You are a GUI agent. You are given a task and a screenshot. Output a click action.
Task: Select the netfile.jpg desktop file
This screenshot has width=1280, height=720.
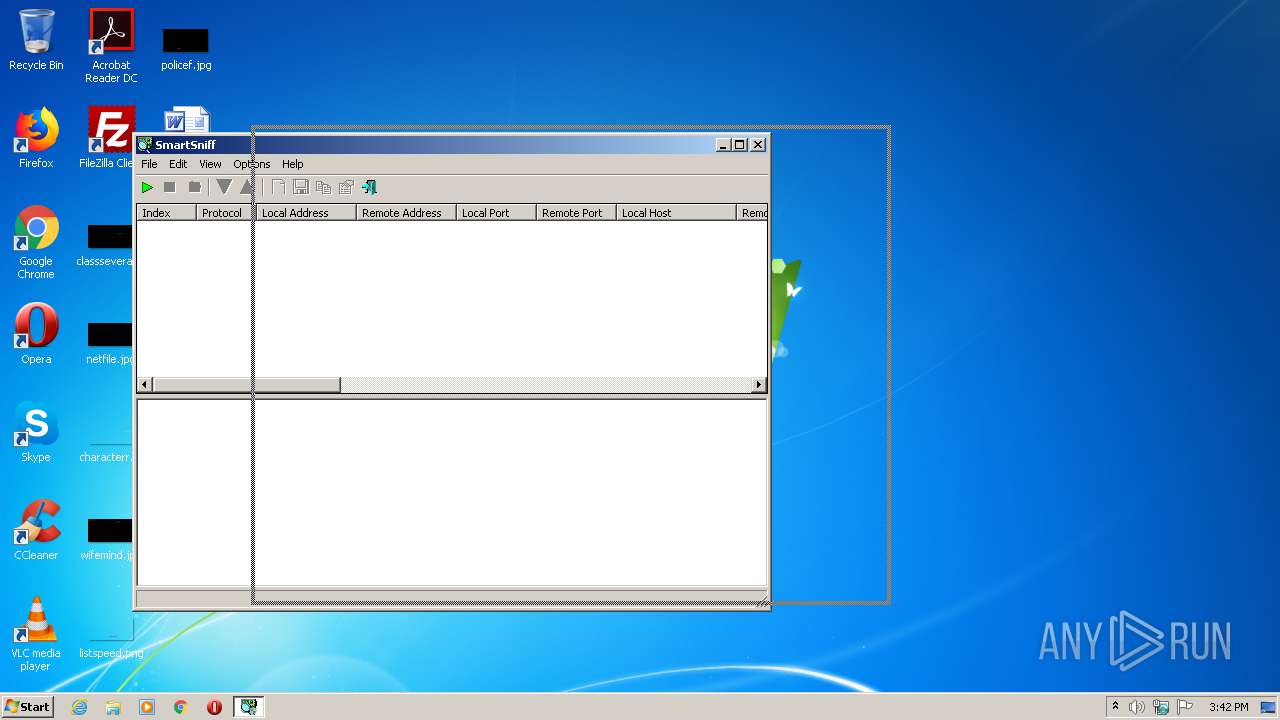click(109, 344)
